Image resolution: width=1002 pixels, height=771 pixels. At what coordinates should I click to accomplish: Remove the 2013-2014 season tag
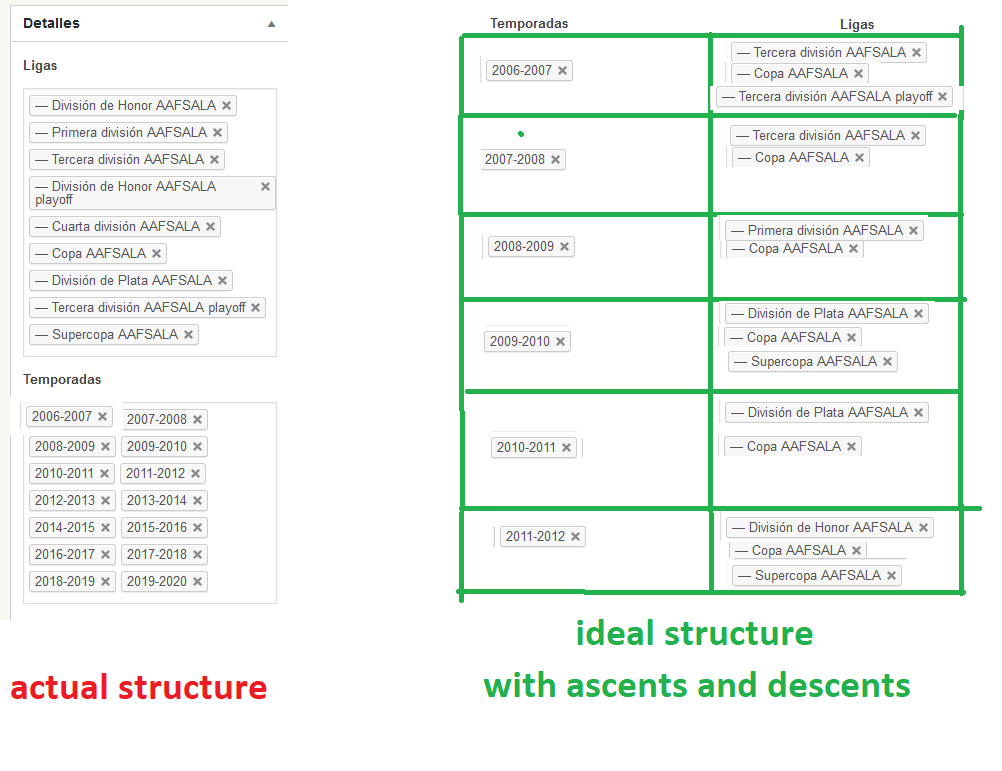pos(198,501)
